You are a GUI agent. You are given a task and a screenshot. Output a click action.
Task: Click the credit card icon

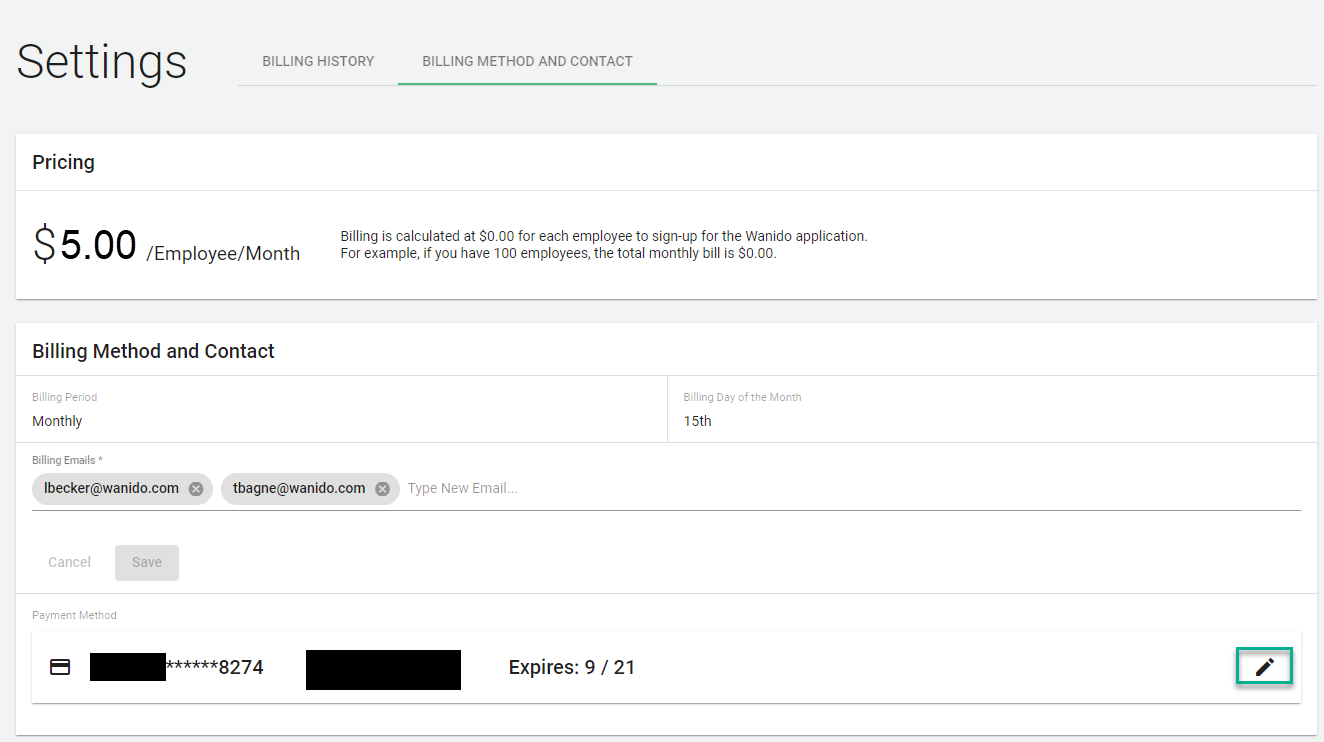click(x=60, y=667)
